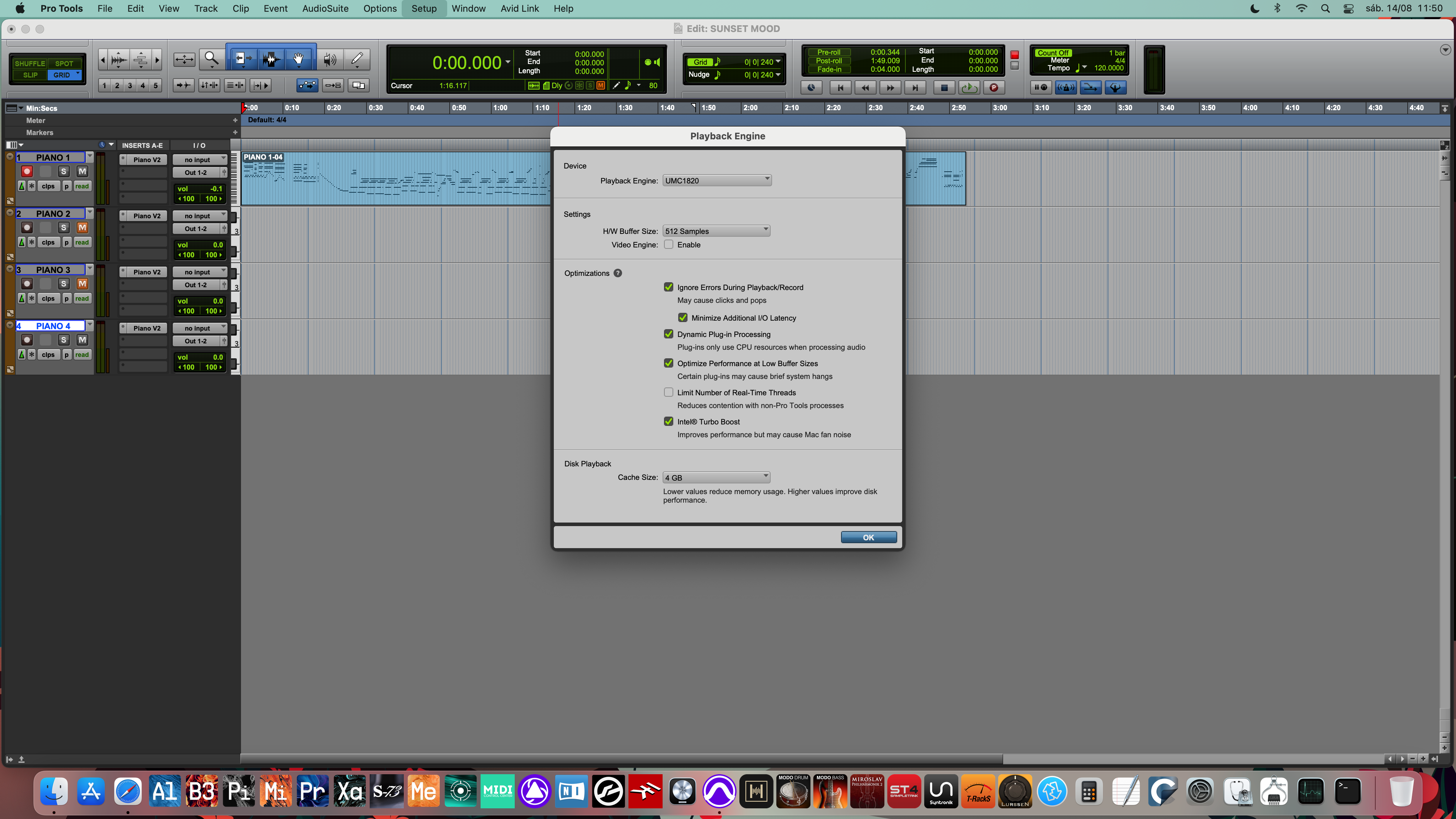Viewport: 1456px width, 819px height.
Task: Open the Setup menu
Action: [x=424, y=9]
